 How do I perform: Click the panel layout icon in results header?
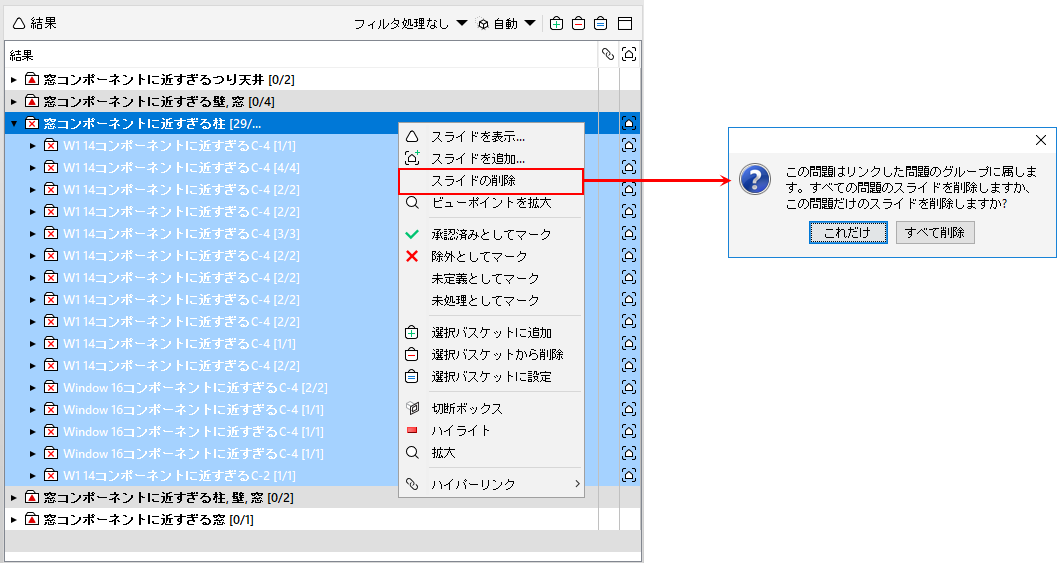pos(625,24)
